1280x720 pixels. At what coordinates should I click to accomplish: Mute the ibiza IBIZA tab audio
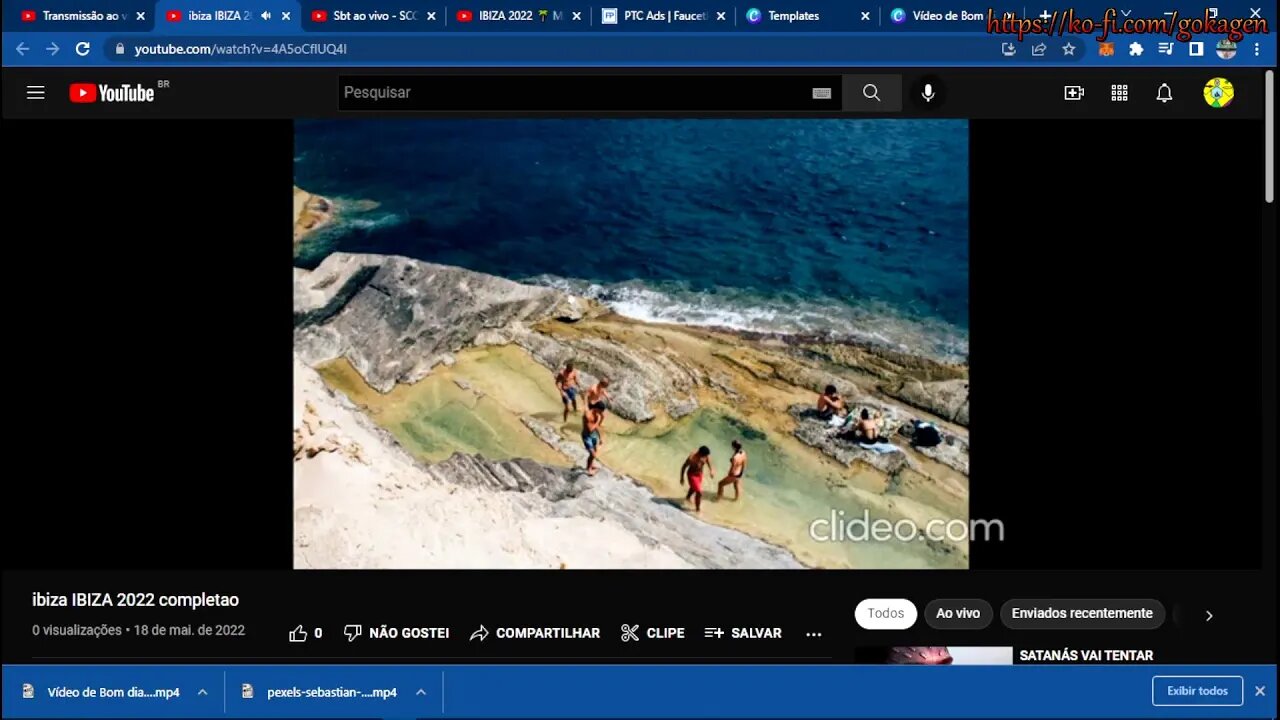click(x=266, y=16)
